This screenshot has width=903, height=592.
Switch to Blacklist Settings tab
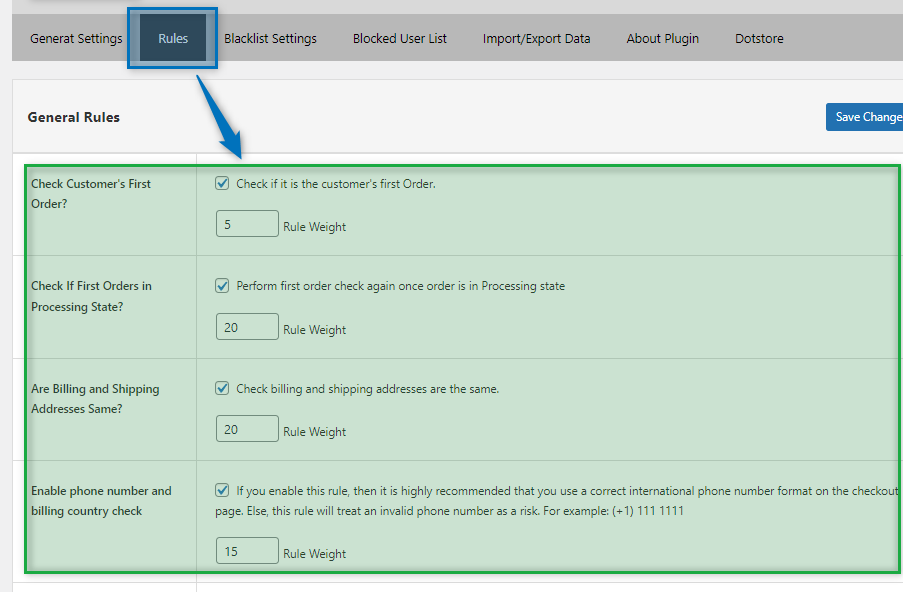(270, 39)
